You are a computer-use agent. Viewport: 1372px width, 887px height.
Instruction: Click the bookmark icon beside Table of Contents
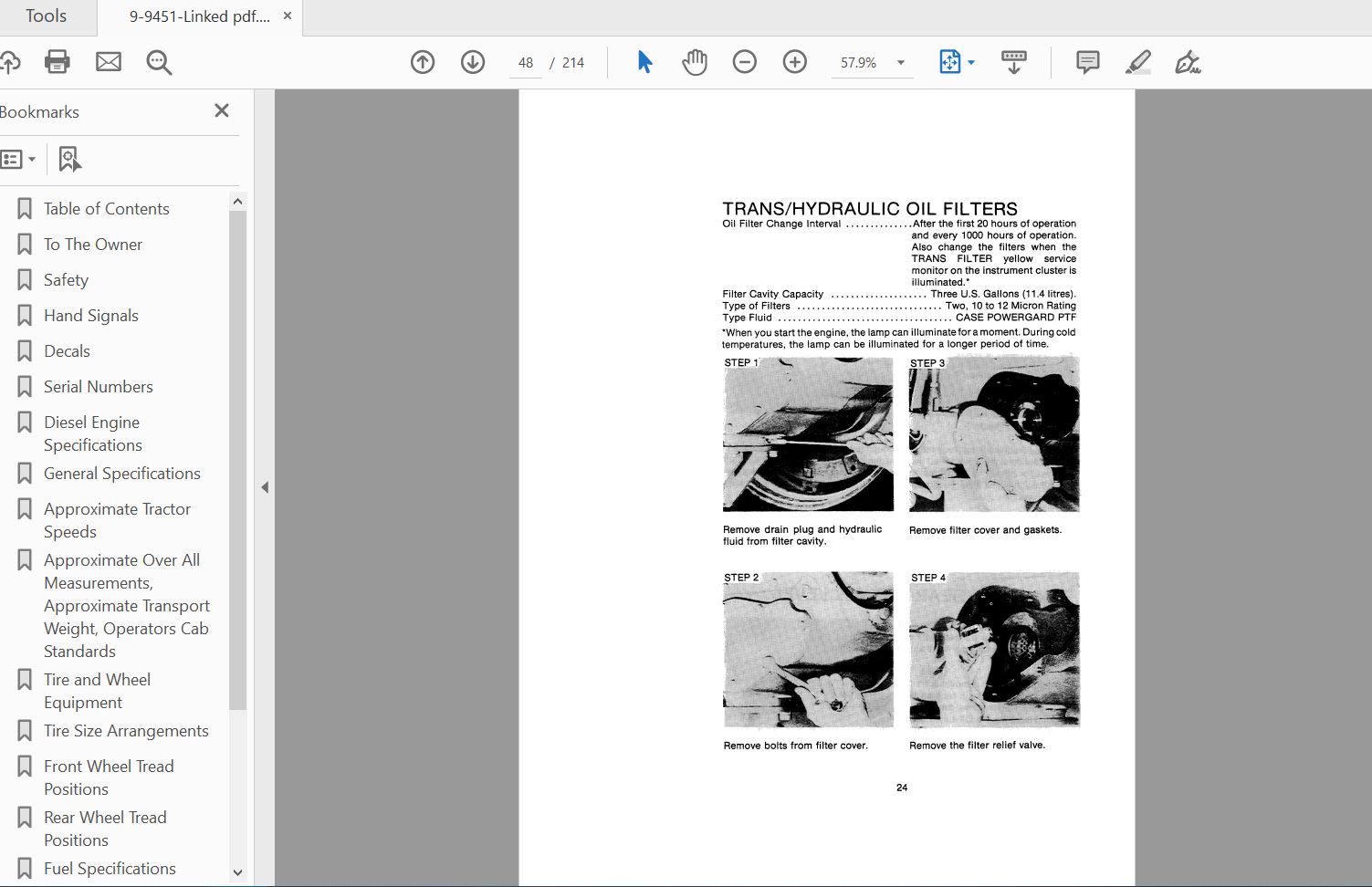tap(25, 209)
